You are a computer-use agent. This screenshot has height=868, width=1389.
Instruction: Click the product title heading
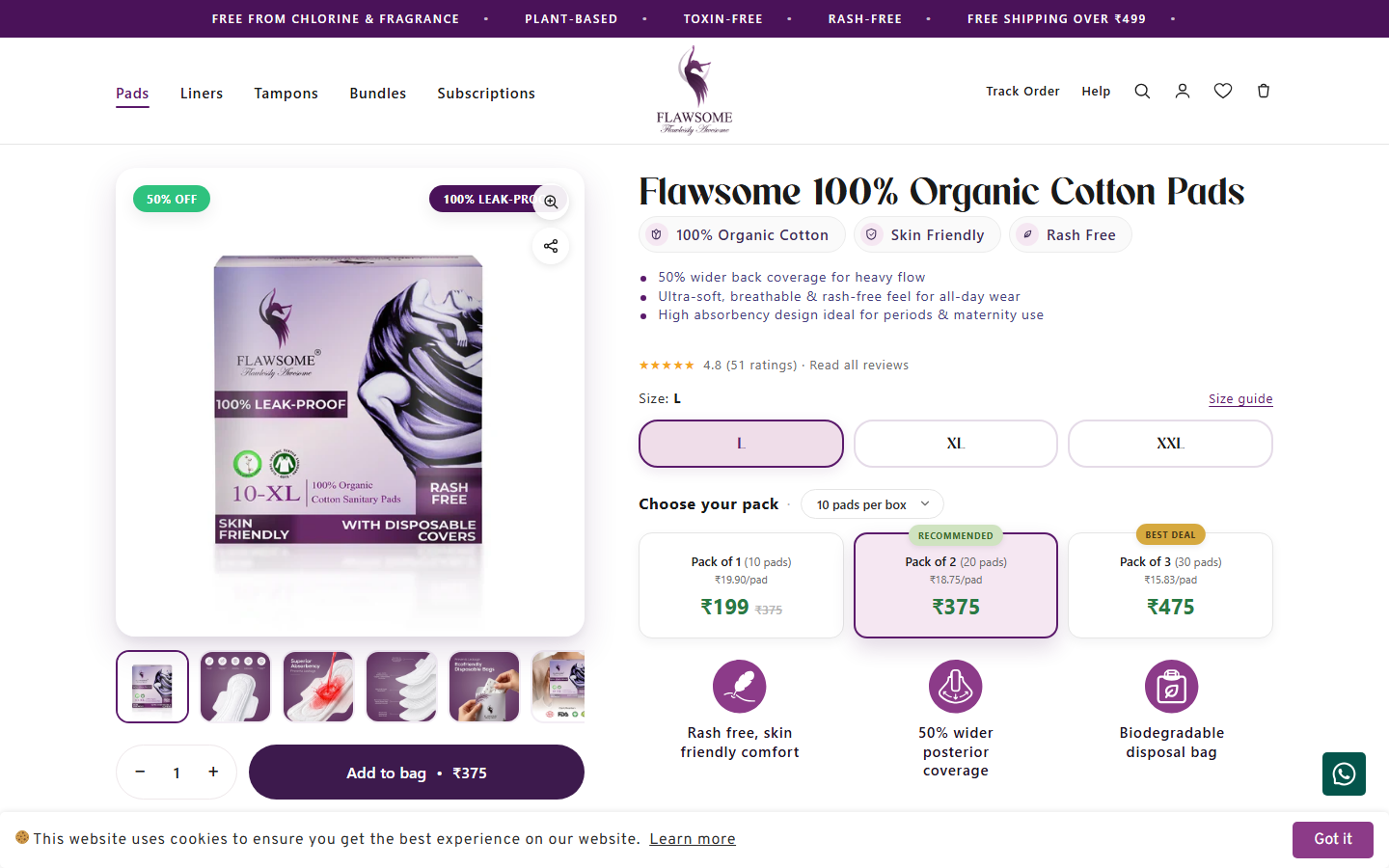pyautogui.click(x=941, y=191)
